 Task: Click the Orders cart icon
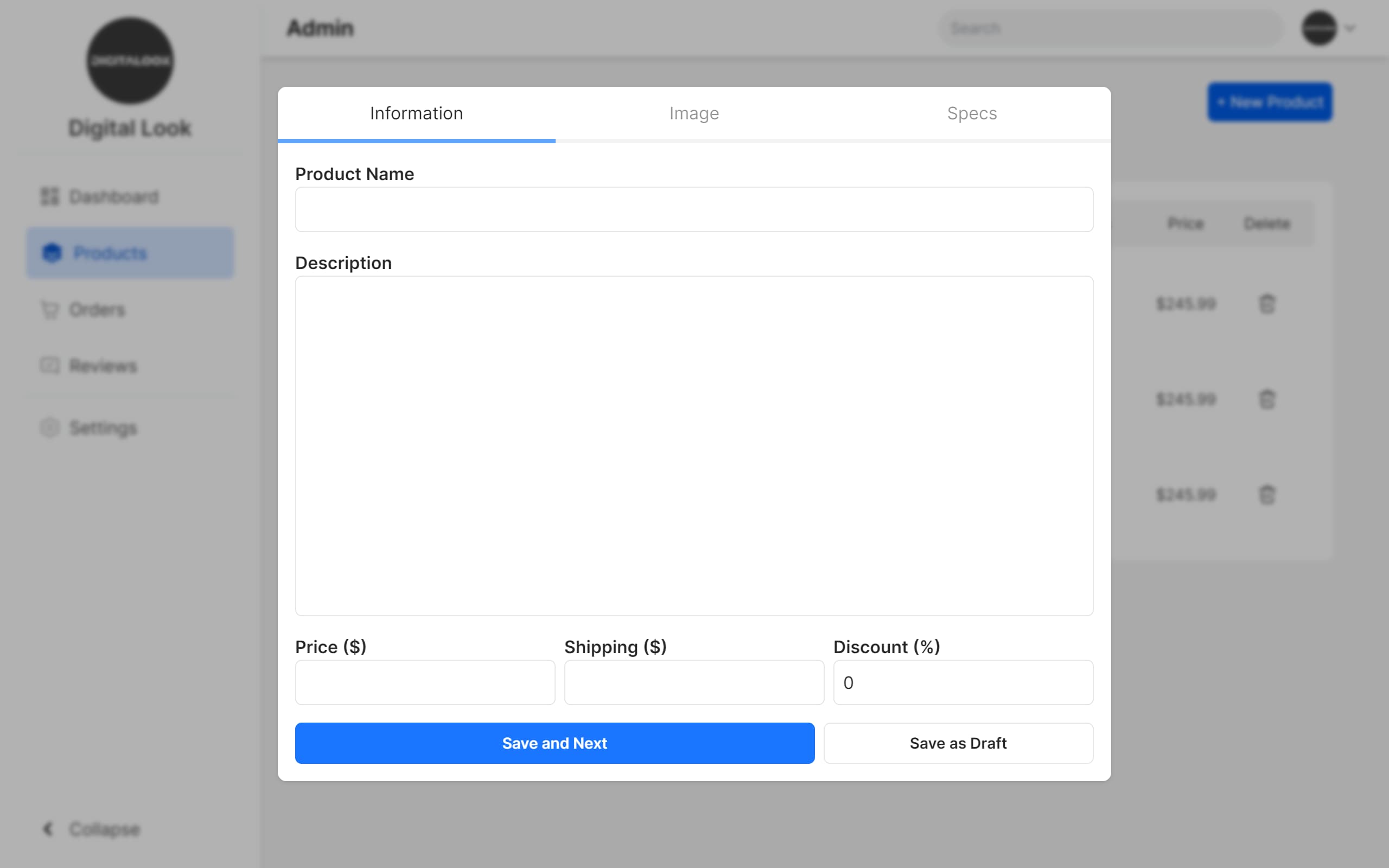pos(49,309)
